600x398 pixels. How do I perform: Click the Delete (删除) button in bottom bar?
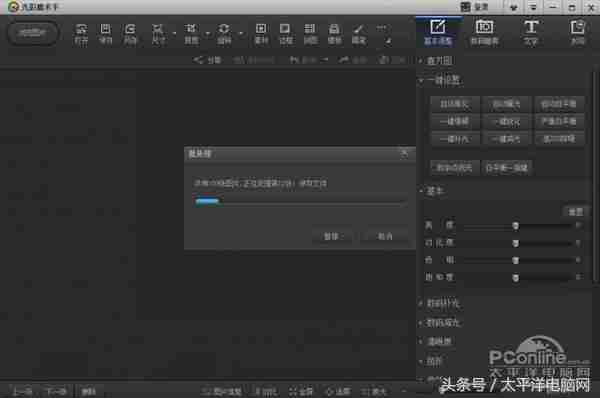point(89,391)
